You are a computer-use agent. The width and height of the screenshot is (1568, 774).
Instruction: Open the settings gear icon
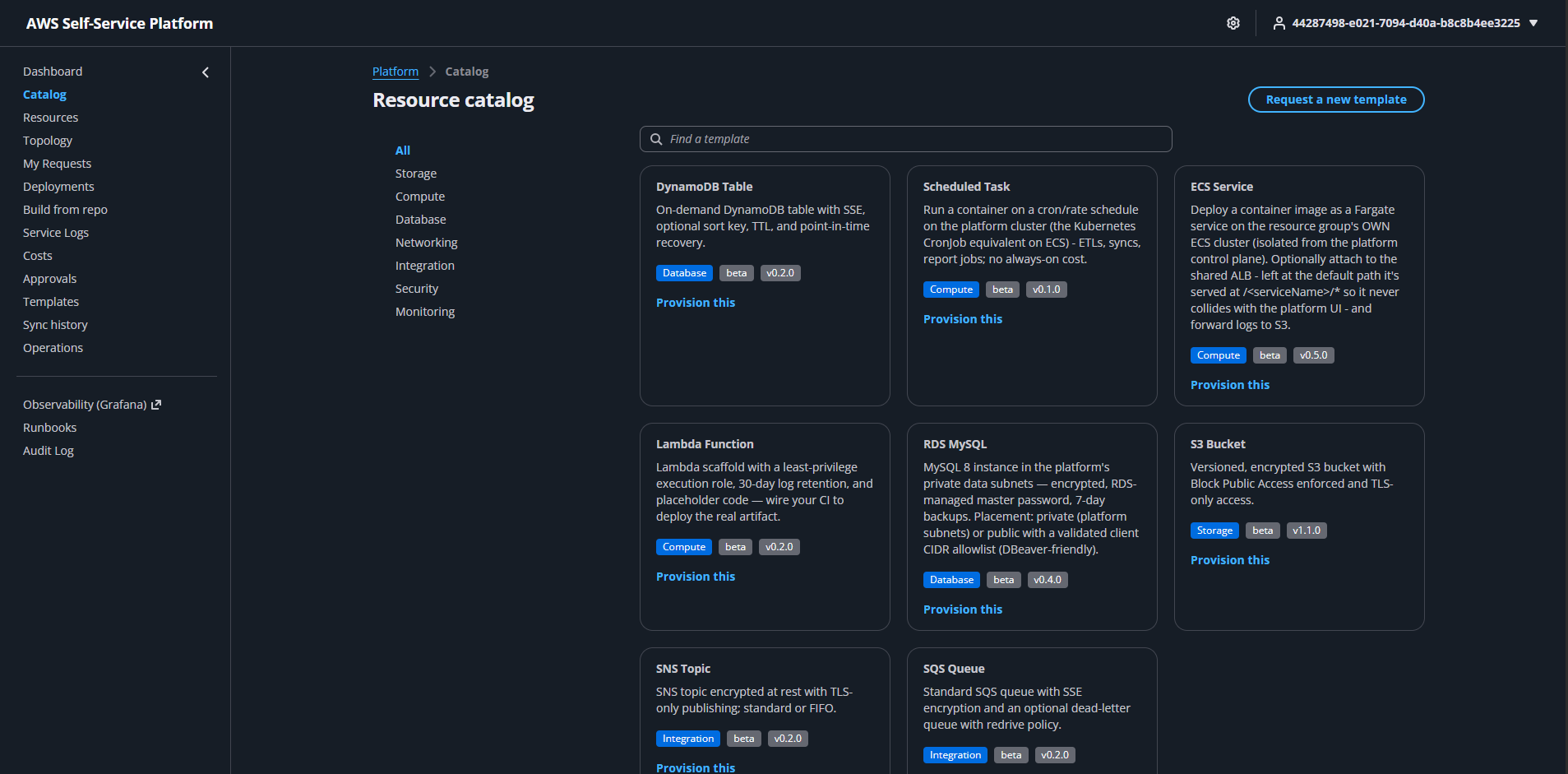click(x=1233, y=23)
